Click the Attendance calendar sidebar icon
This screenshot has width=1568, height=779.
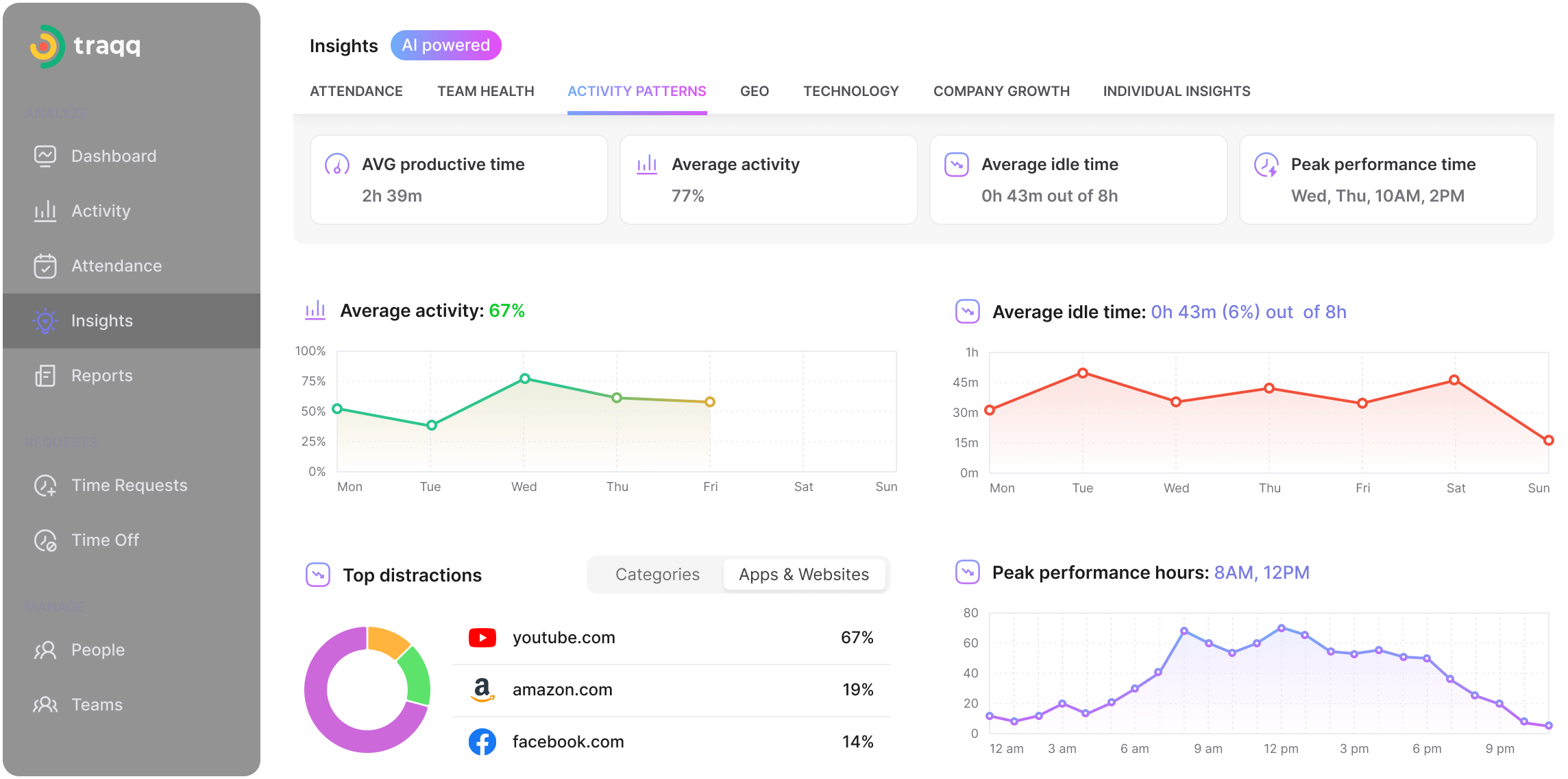[x=45, y=266]
